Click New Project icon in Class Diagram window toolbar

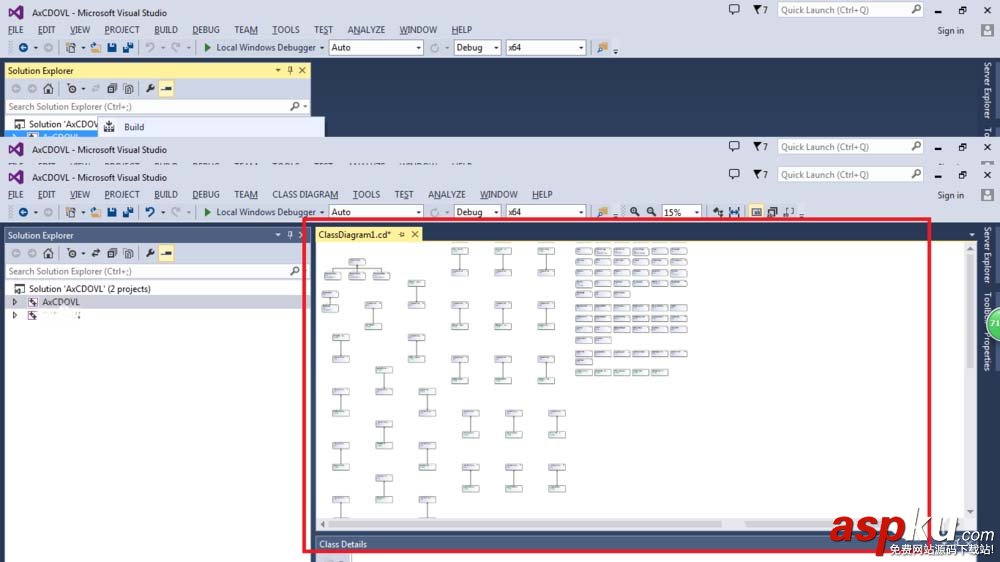click(71, 212)
